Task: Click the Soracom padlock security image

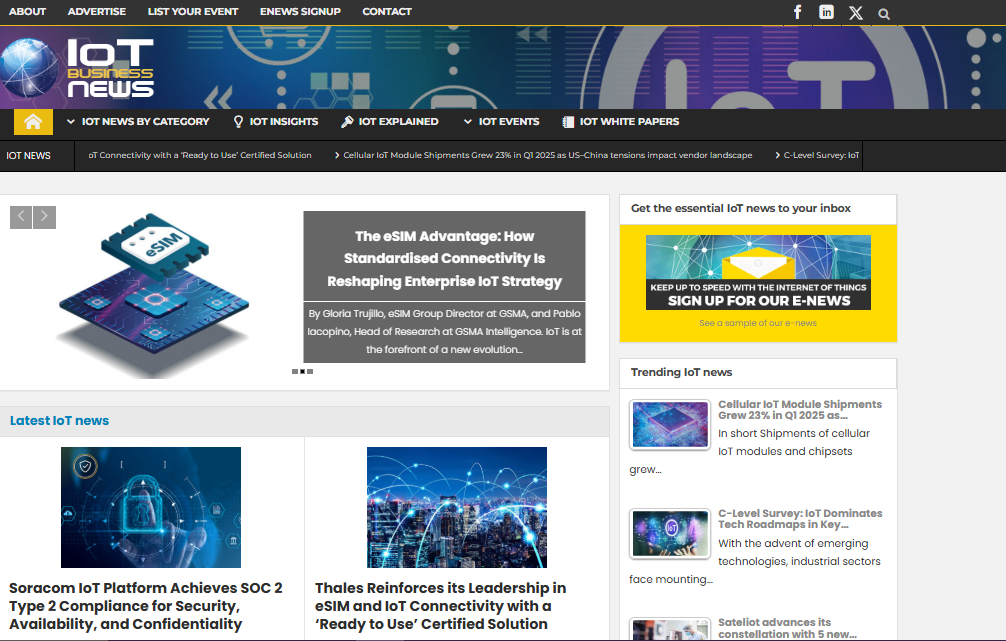Action: [151, 508]
